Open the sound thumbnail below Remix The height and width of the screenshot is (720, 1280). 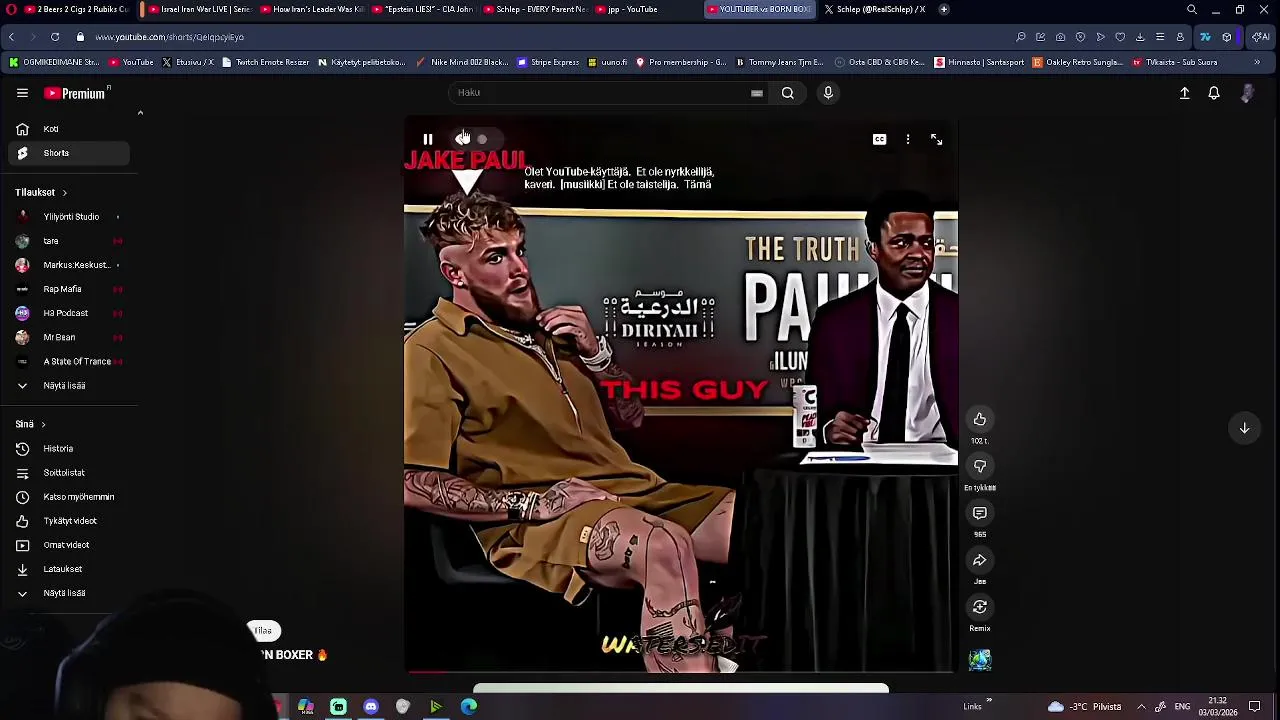pos(980,659)
